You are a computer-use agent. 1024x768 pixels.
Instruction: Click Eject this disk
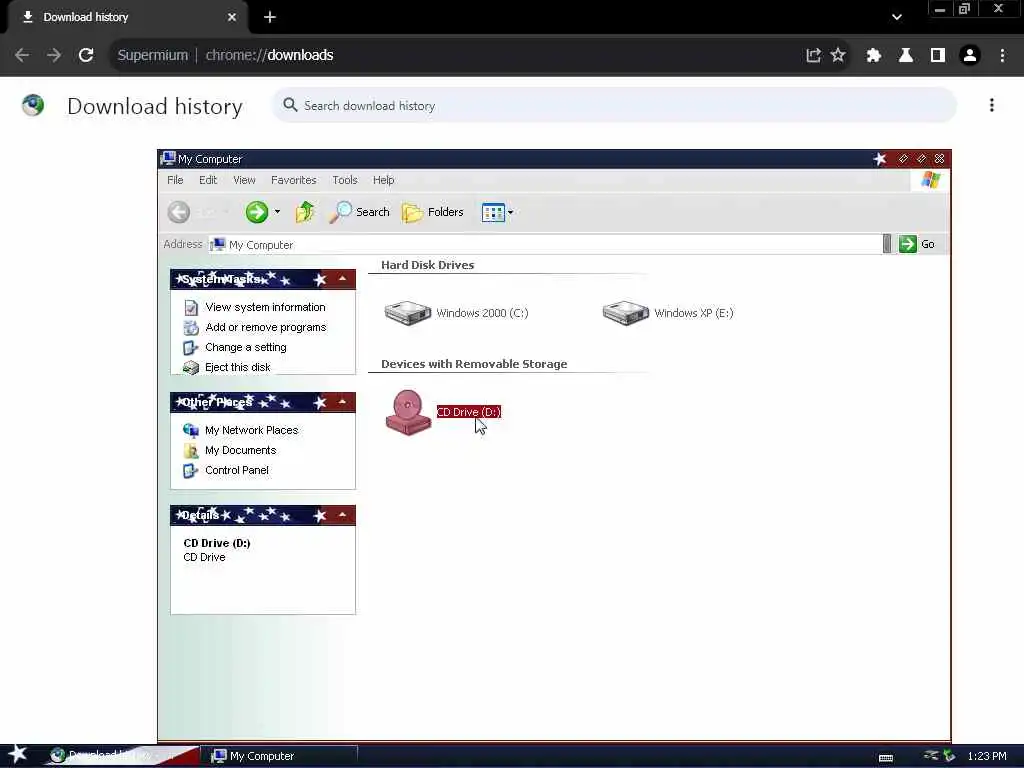pyautogui.click(x=238, y=368)
